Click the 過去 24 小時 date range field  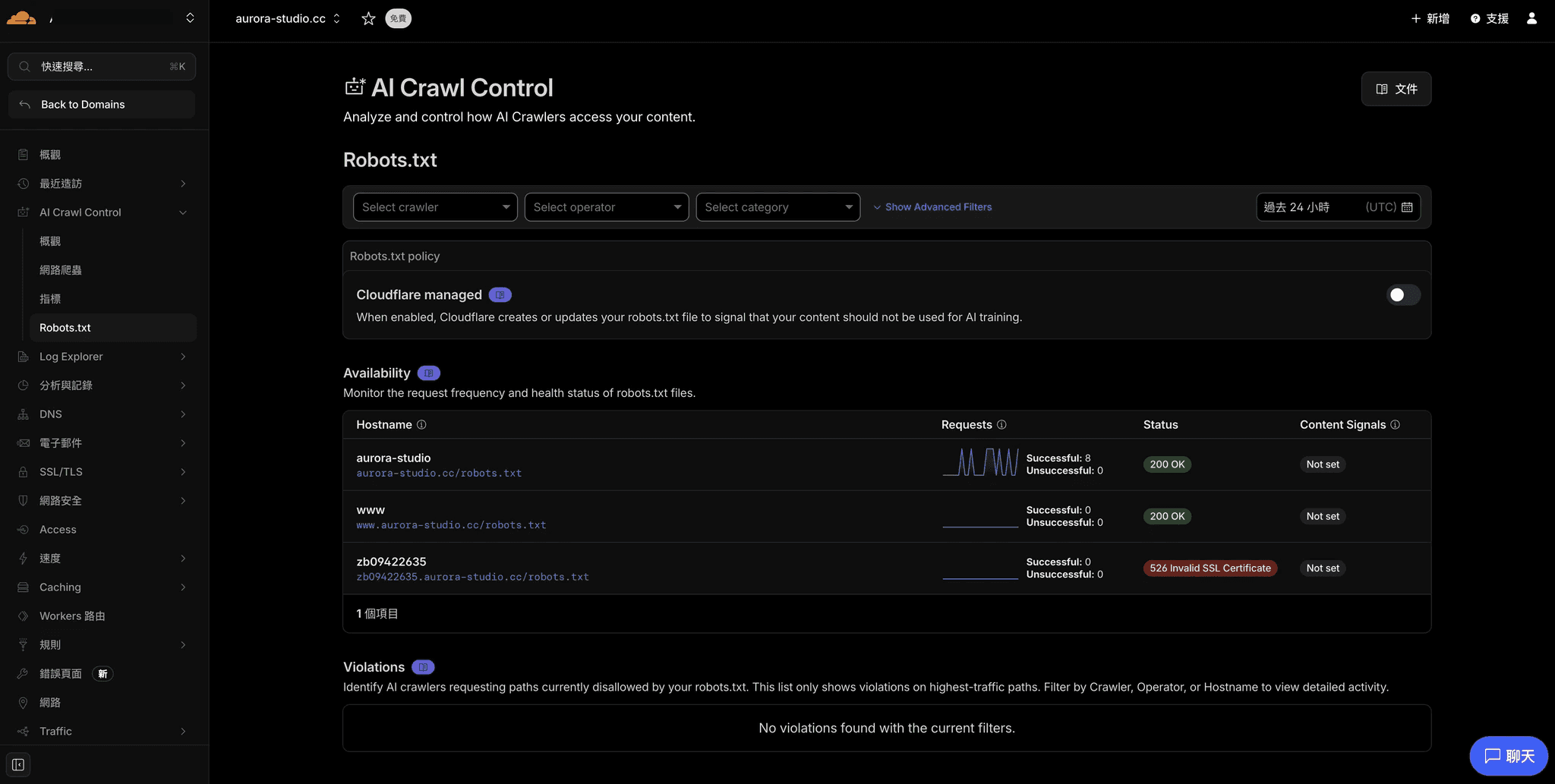tap(1338, 207)
